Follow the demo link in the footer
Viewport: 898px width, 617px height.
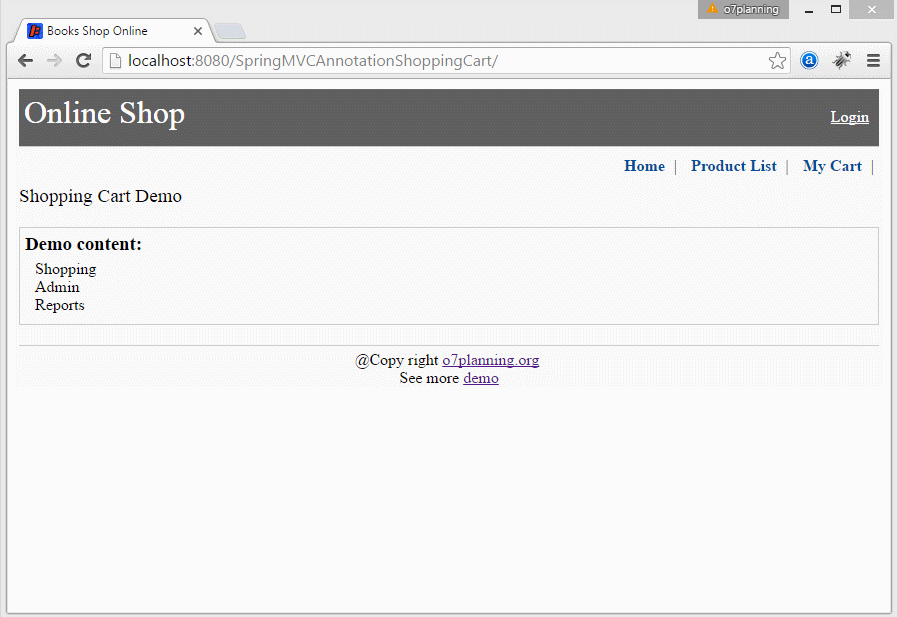pyautogui.click(x=480, y=378)
